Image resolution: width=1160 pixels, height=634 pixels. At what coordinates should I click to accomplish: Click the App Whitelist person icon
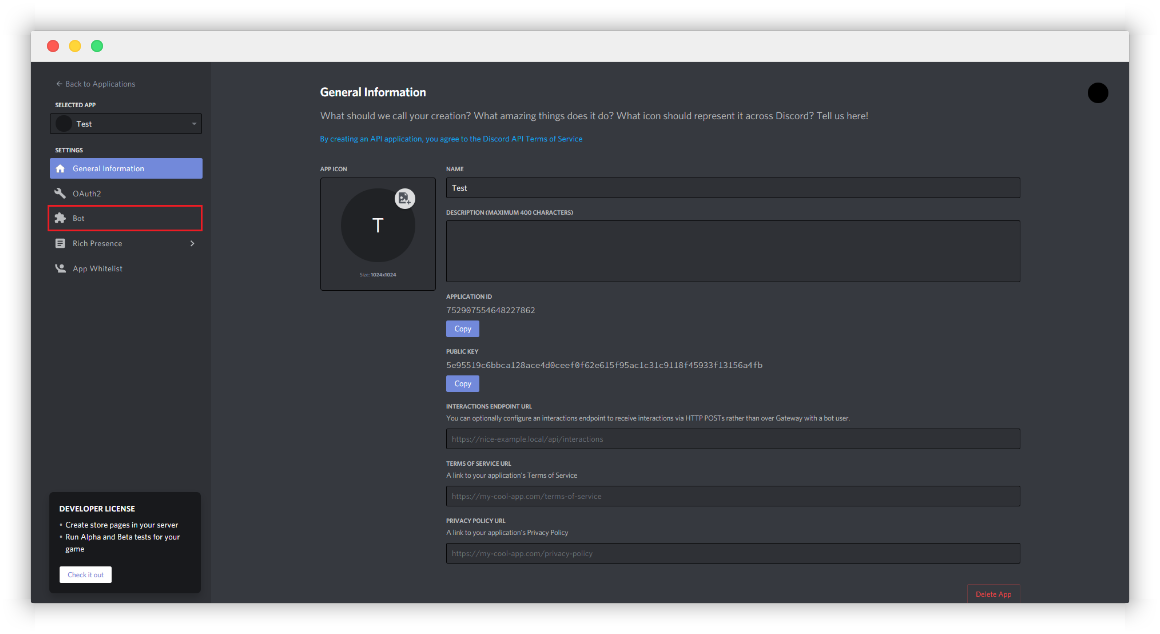click(x=61, y=269)
